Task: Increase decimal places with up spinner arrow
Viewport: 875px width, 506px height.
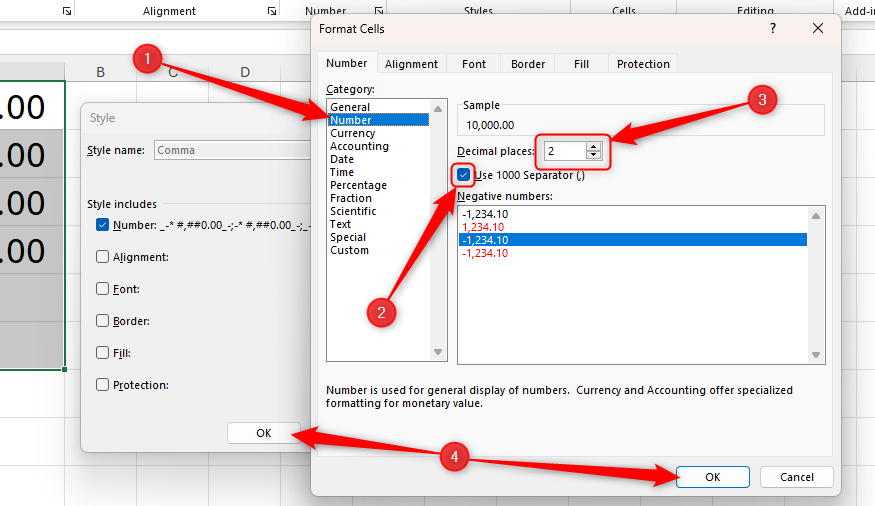Action: click(594, 146)
